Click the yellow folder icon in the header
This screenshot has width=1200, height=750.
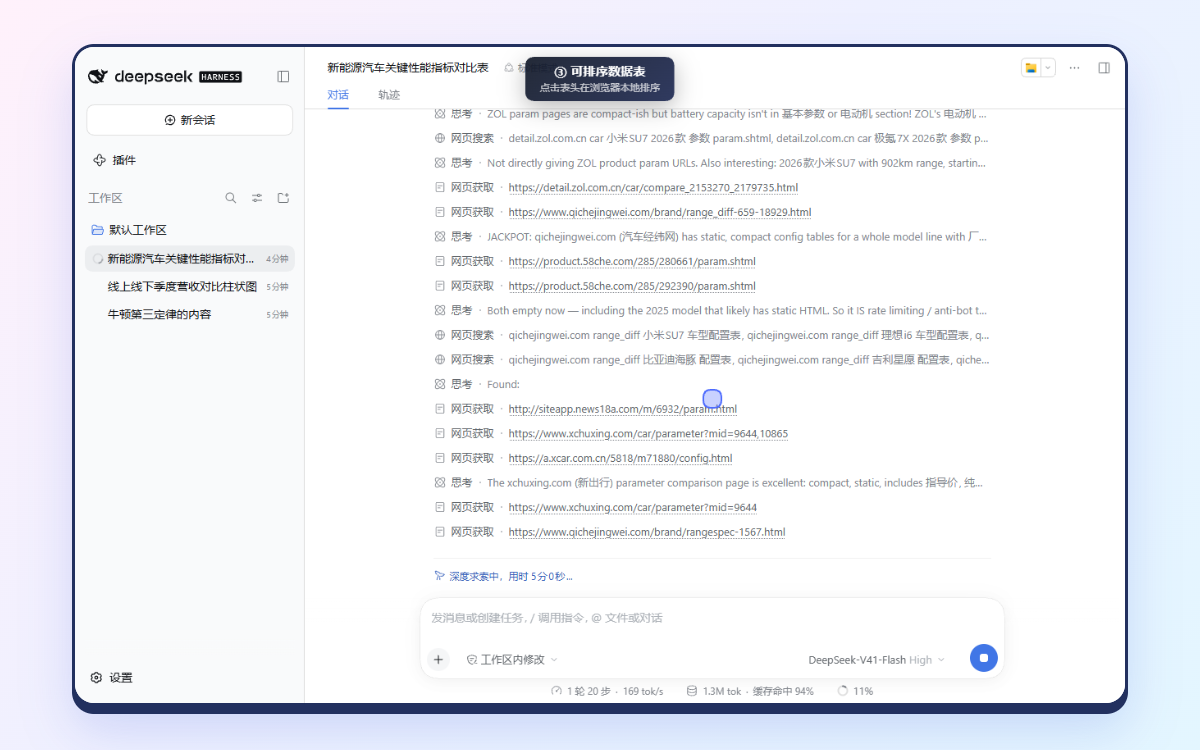tap(1031, 68)
